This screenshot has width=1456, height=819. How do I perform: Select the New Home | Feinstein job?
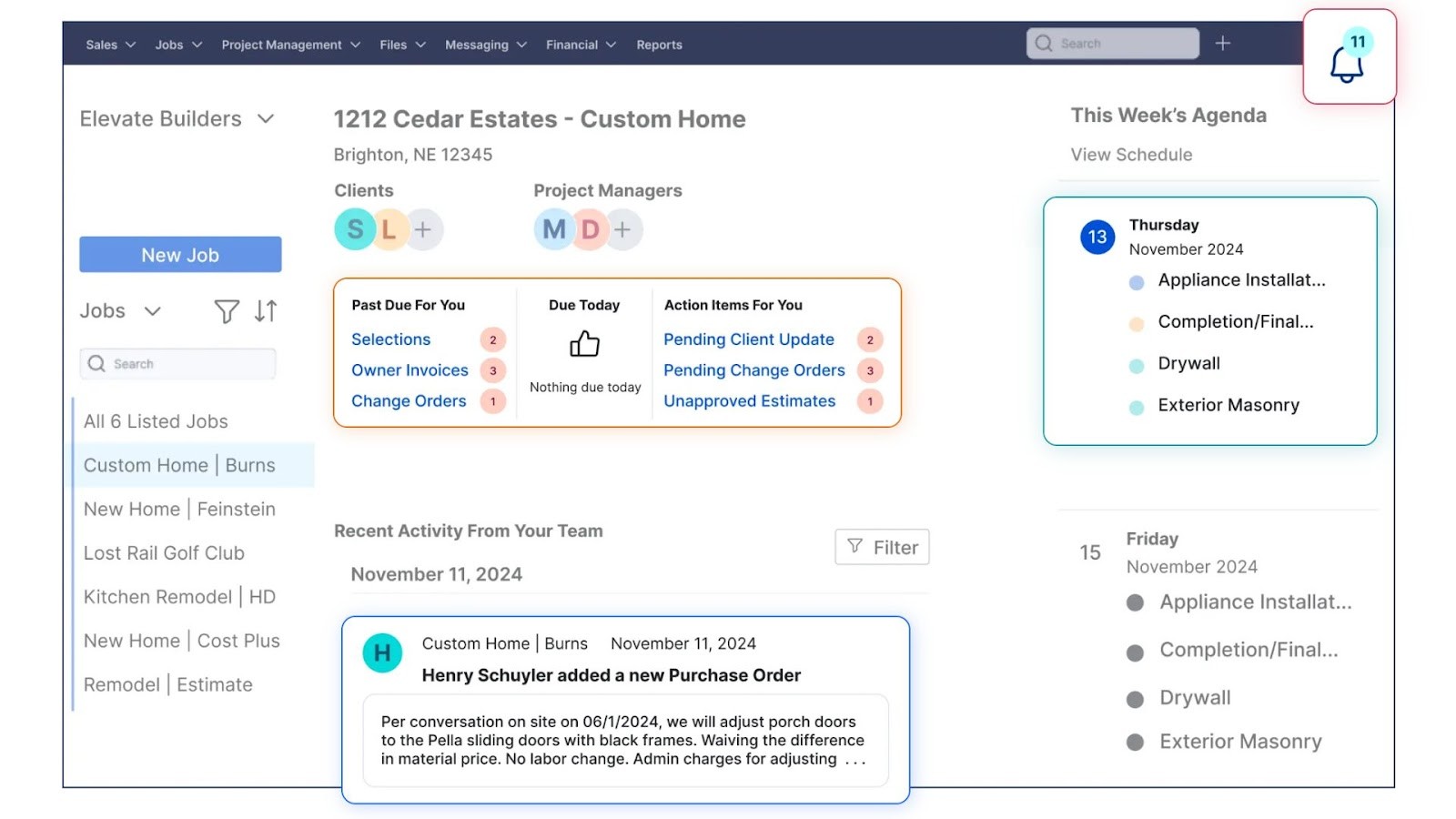tap(179, 509)
